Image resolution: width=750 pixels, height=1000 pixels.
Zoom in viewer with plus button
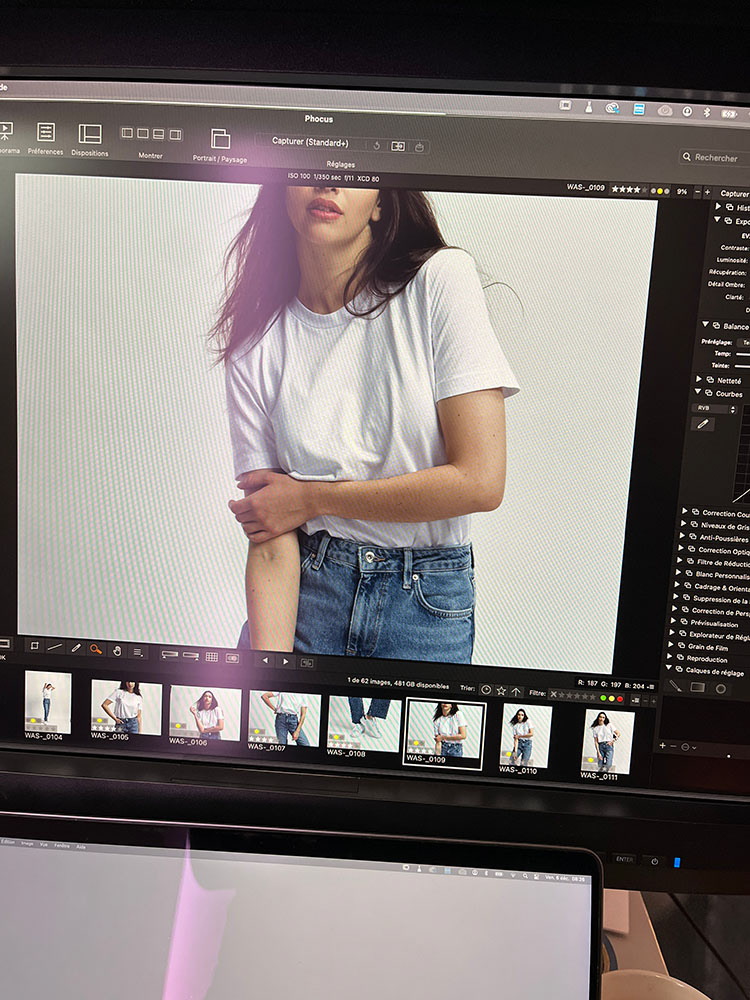point(707,192)
